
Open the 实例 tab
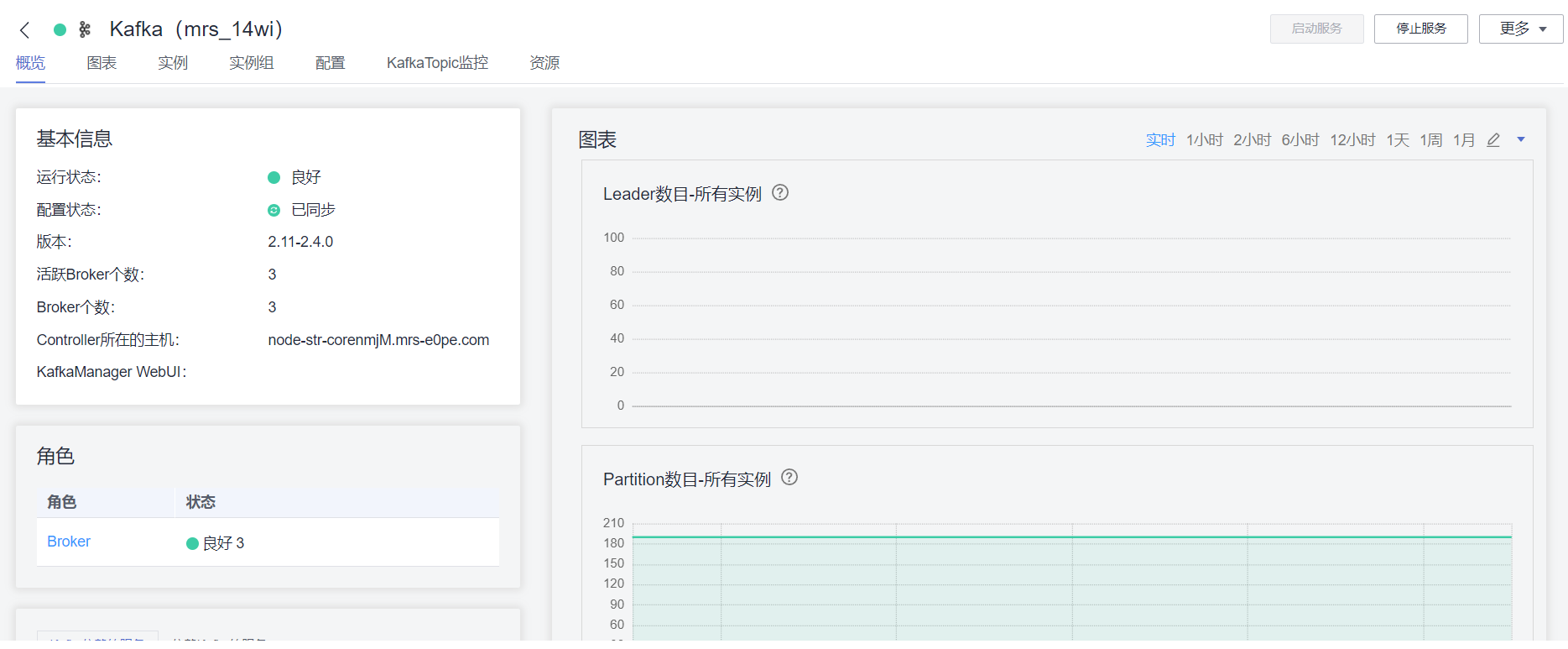pos(173,63)
